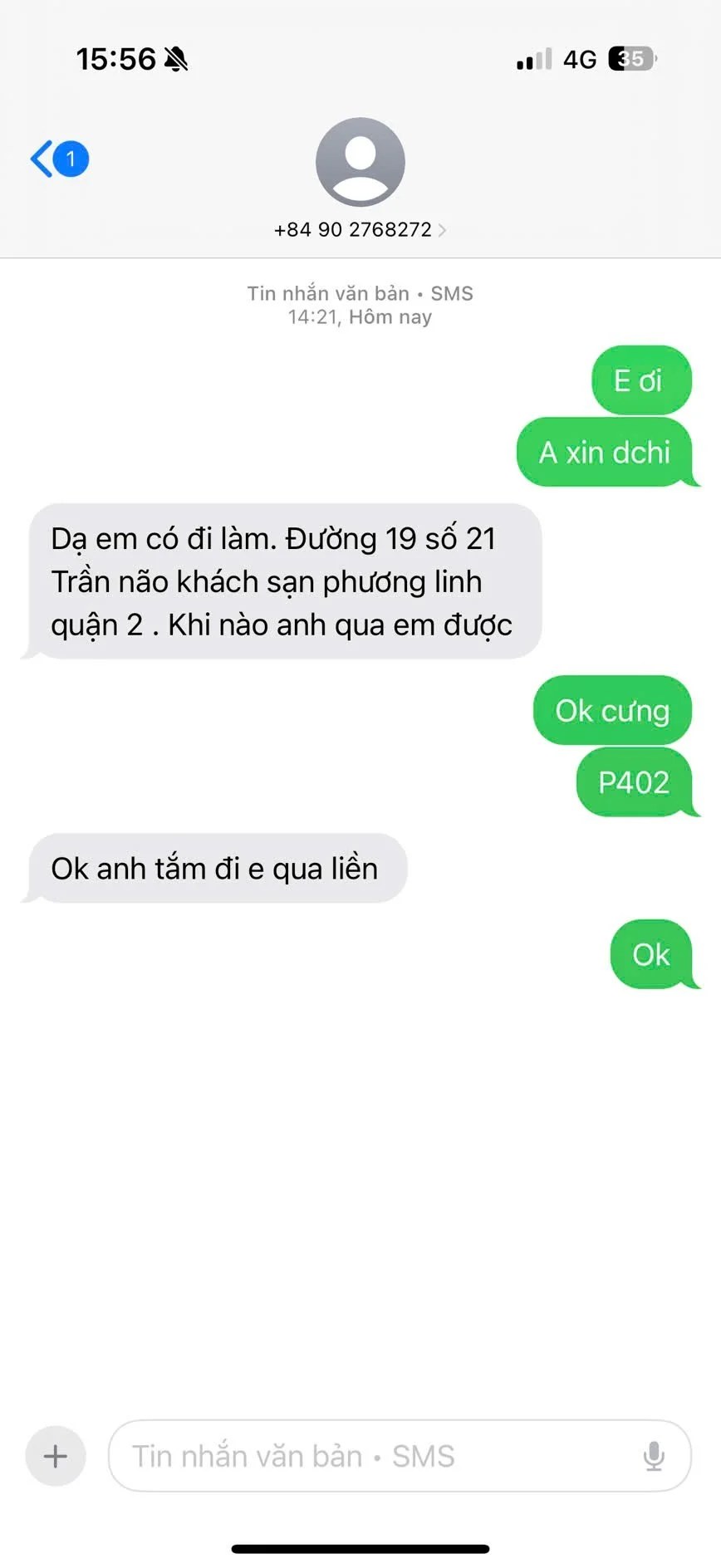Tap the home indicator bar at bottom

tap(360, 1549)
